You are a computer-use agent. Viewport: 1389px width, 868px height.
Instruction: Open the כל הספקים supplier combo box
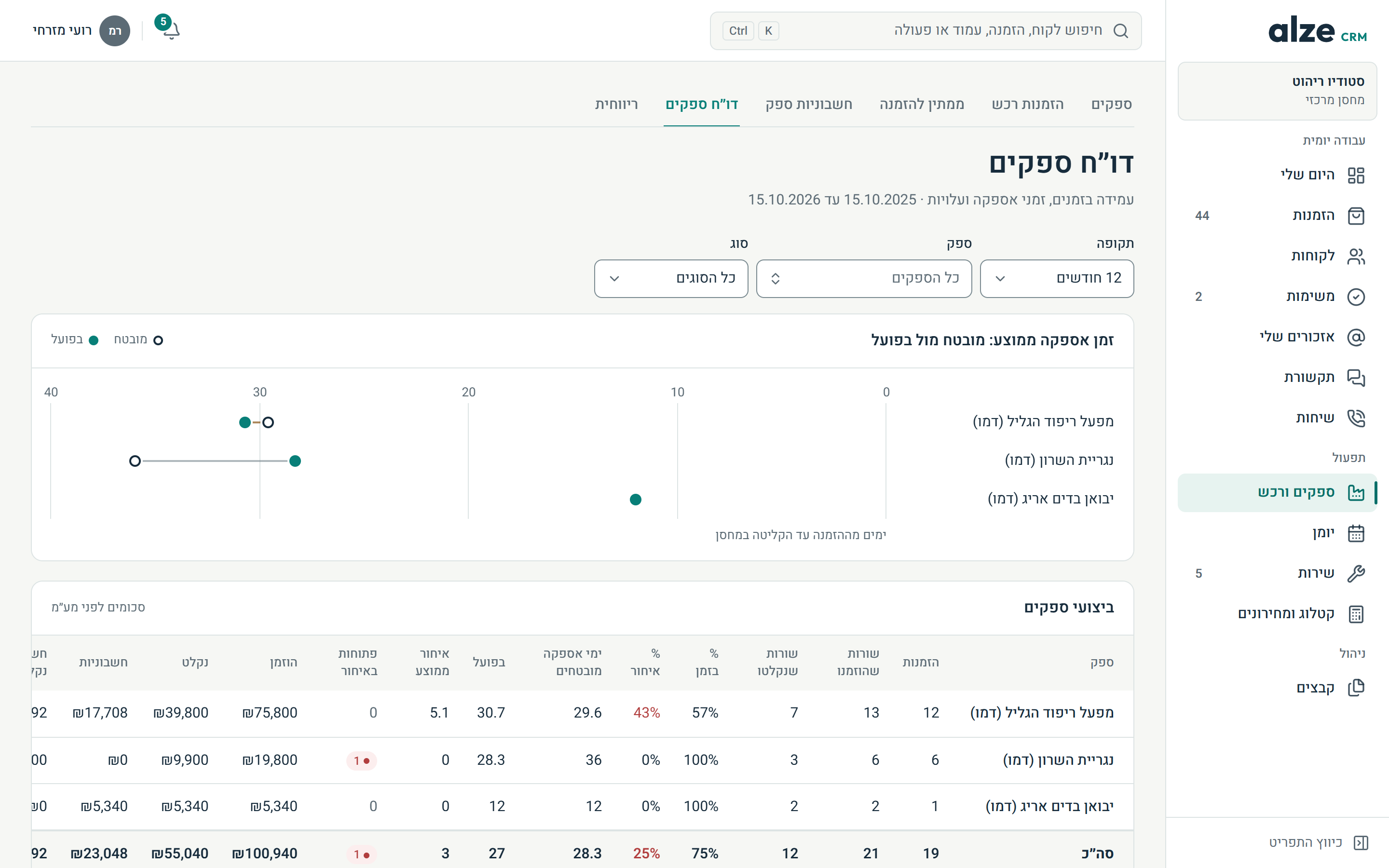(864, 278)
